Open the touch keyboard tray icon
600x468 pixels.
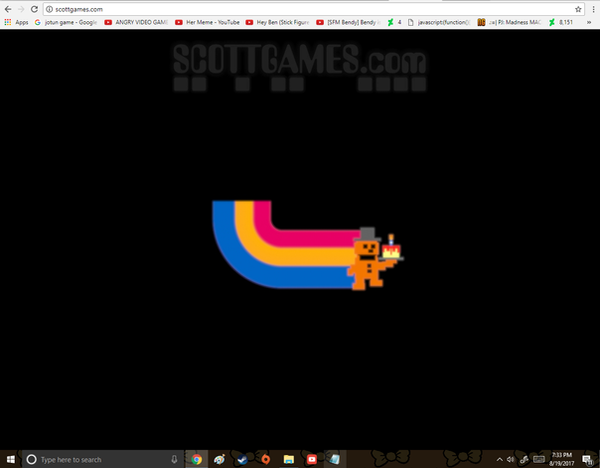(539, 459)
